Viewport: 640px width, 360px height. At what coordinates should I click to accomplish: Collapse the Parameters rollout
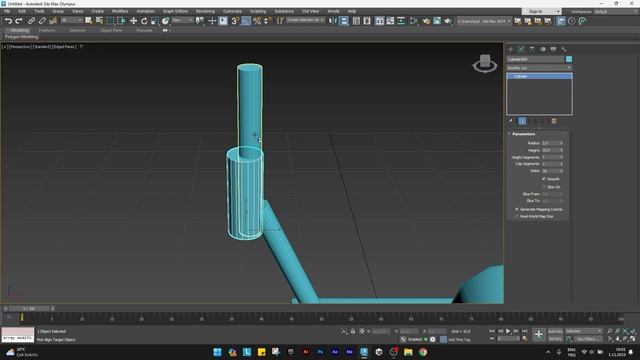click(524, 134)
